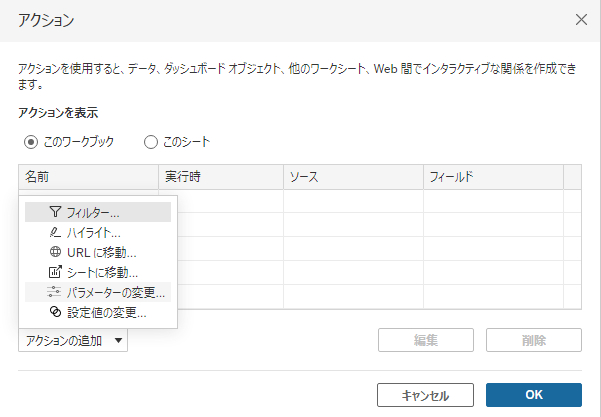Sort by the 名前 column header
This screenshot has width=601, height=417.
tap(88, 177)
